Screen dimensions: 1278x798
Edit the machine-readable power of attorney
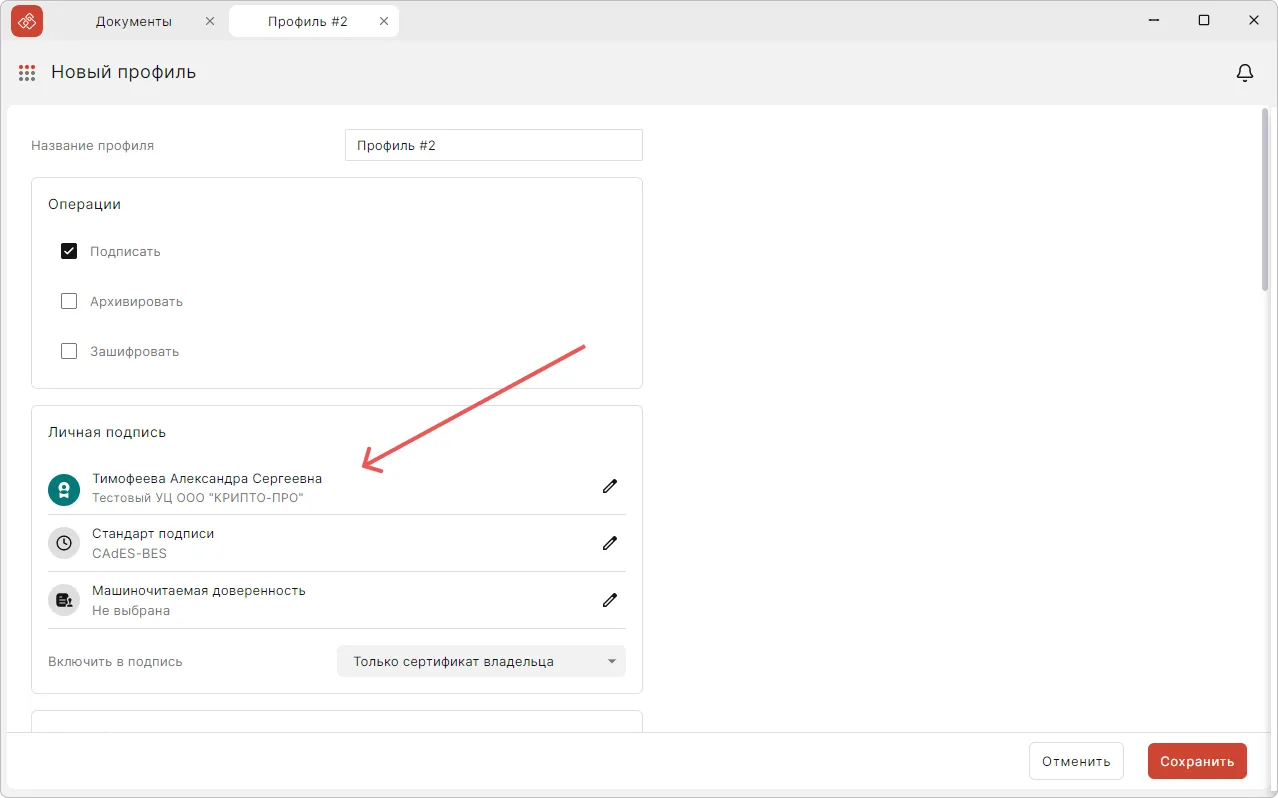pos(609,600)
